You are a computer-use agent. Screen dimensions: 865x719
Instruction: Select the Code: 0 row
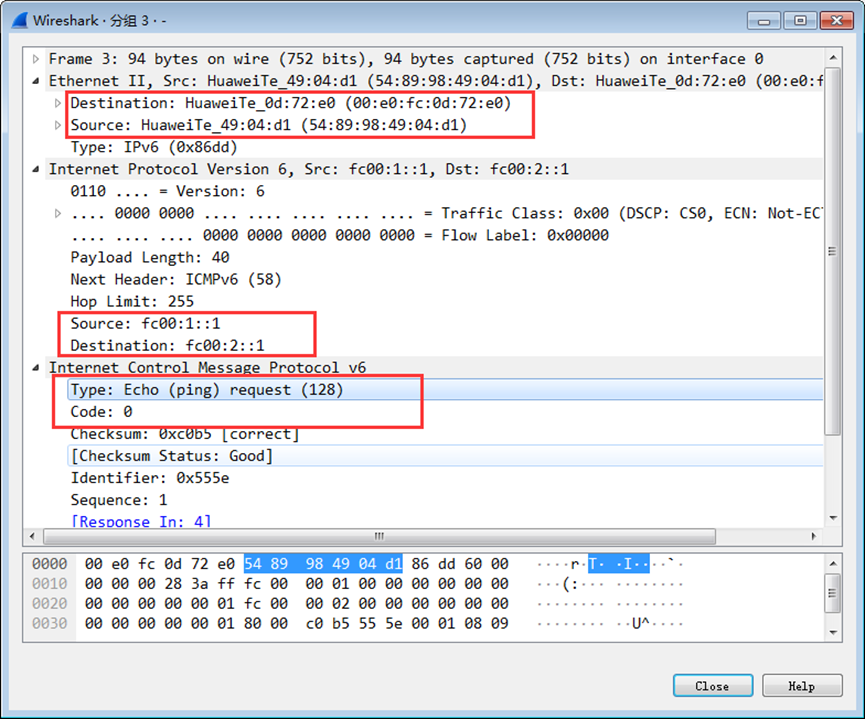click(x=102, y=412)
